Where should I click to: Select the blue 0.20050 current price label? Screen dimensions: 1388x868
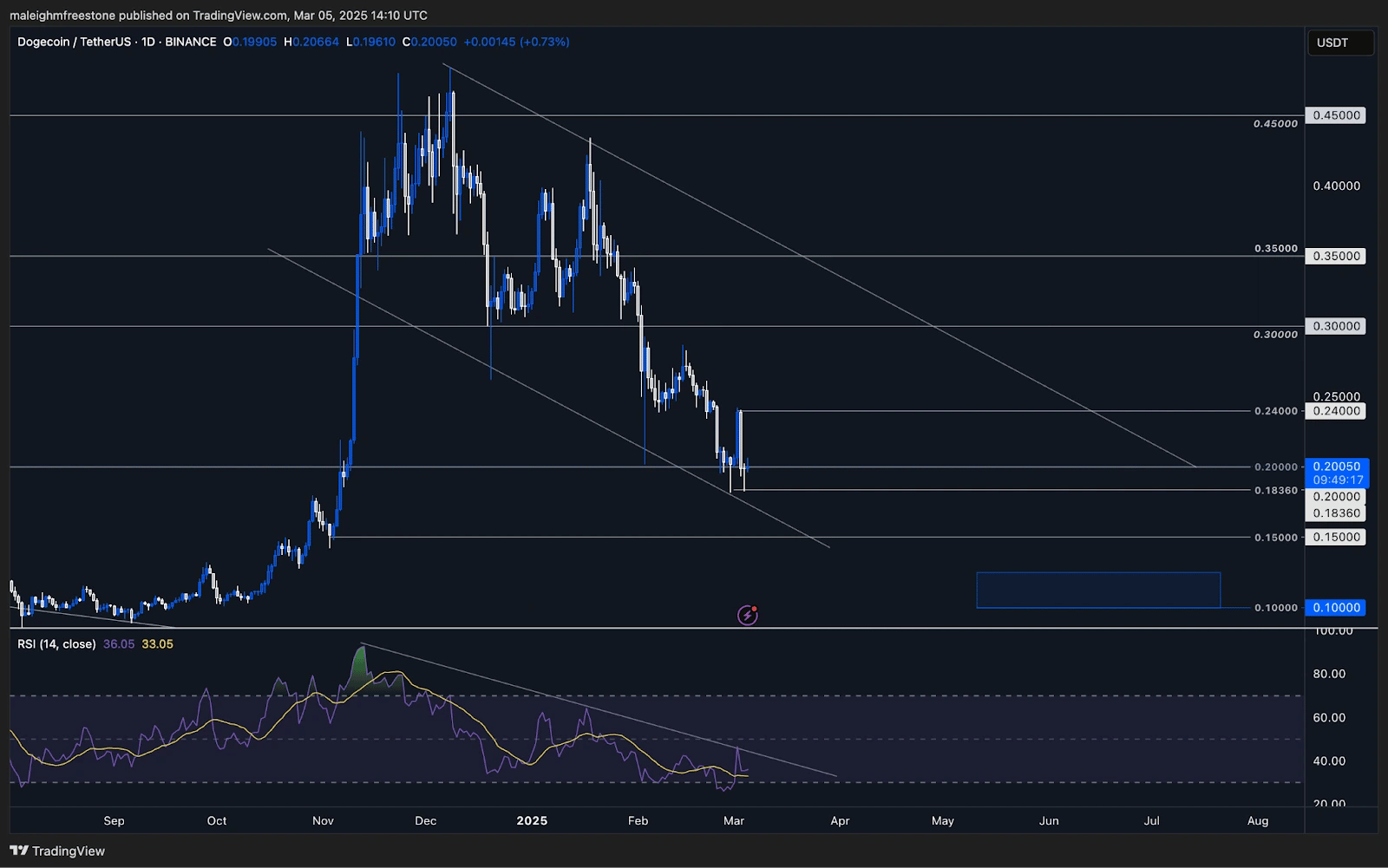pos(1336,467)
